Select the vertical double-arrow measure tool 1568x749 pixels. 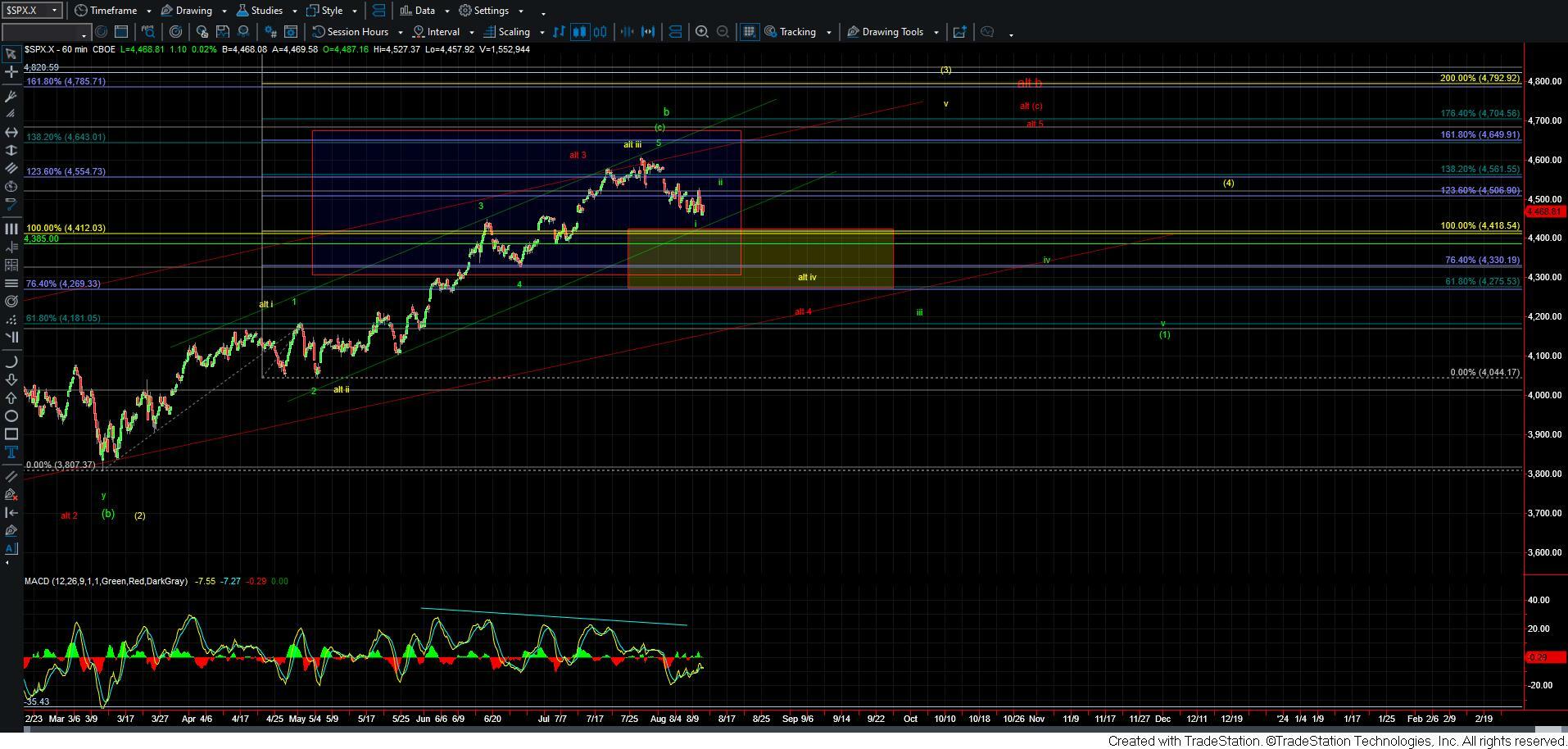point(11,151)
